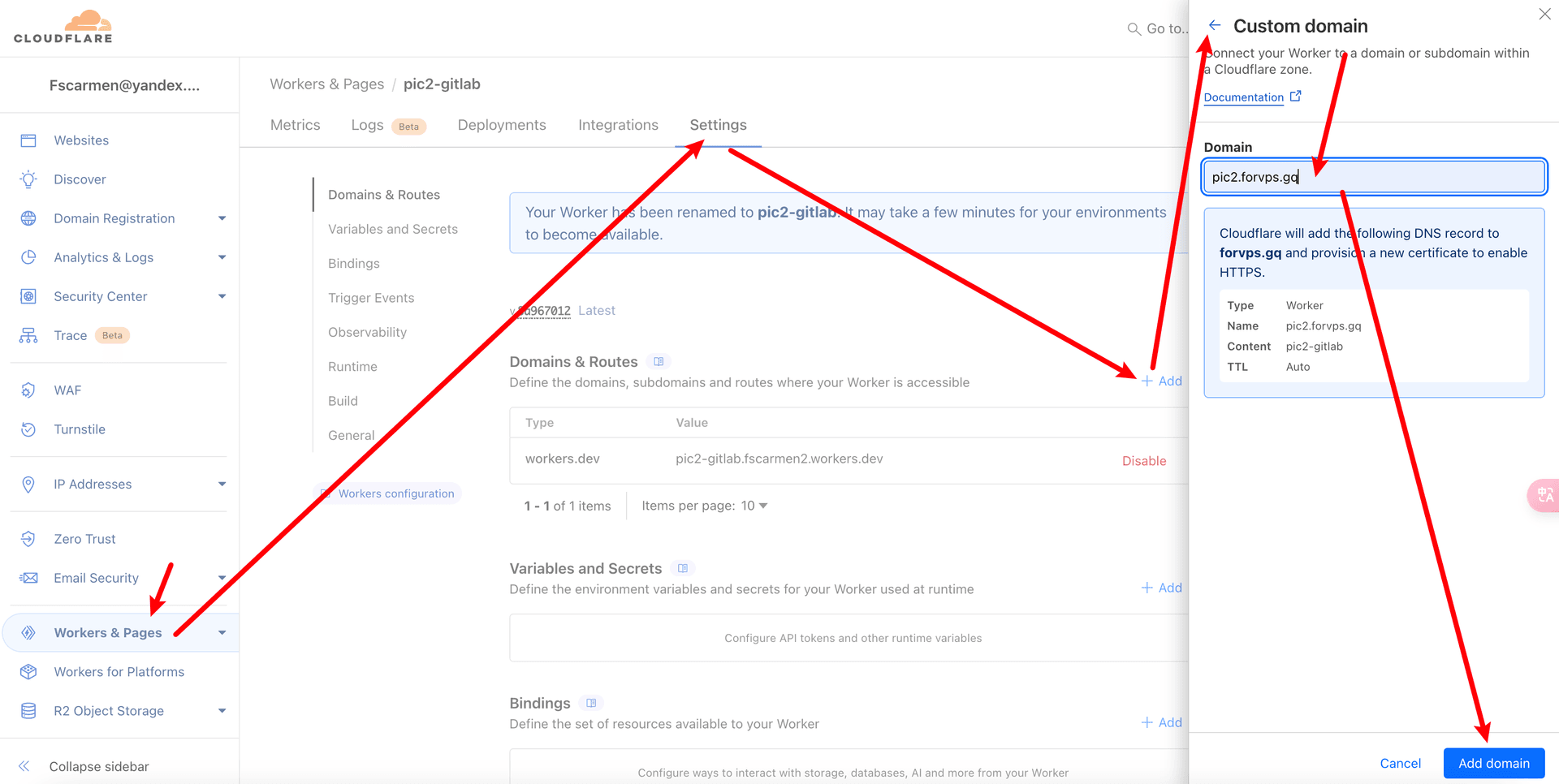Expand Domain Registration submenu arrow
The height and width of the screenshot is (784, 1559).
pos(222,218)
